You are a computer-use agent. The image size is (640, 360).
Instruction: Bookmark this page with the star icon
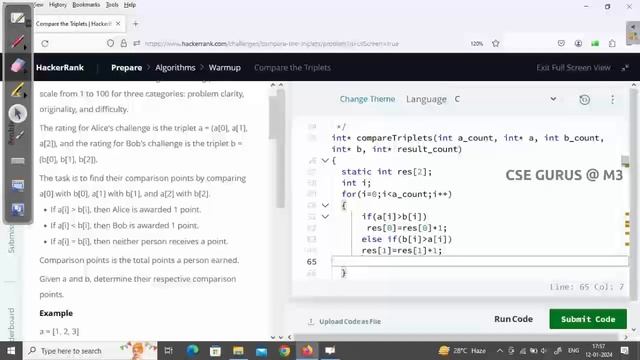click(x=496, y=43)
